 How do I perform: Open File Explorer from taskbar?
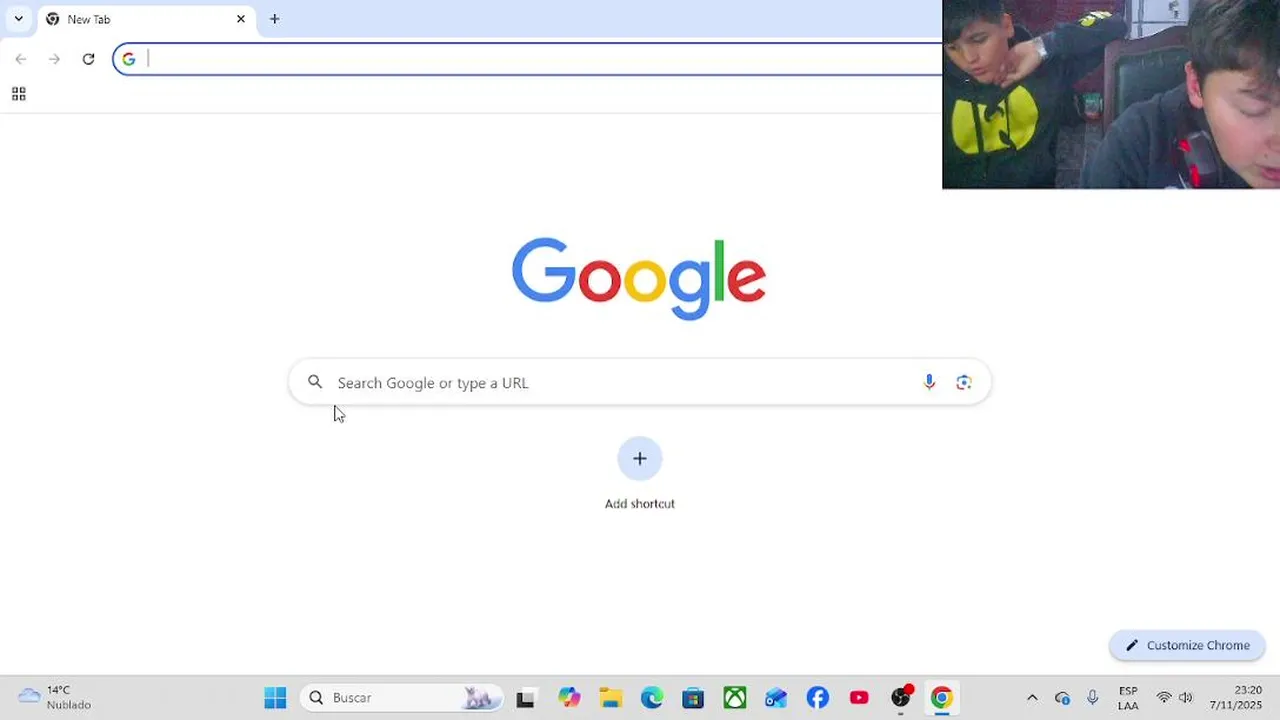coord(611,698)
